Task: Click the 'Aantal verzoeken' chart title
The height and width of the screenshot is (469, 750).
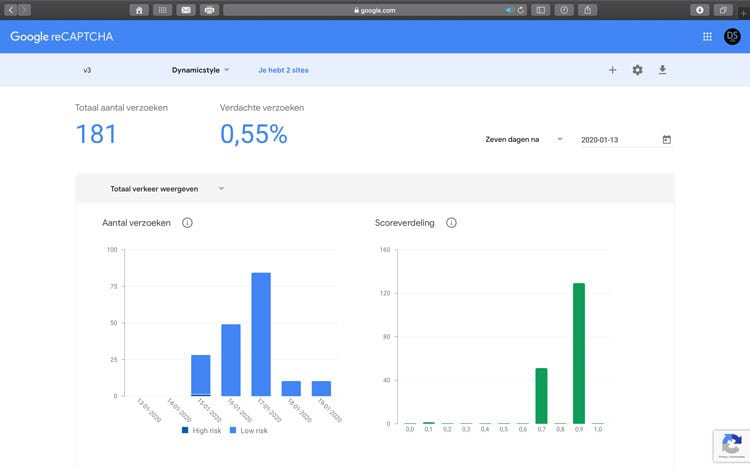Action: click(x=136, y=223)
